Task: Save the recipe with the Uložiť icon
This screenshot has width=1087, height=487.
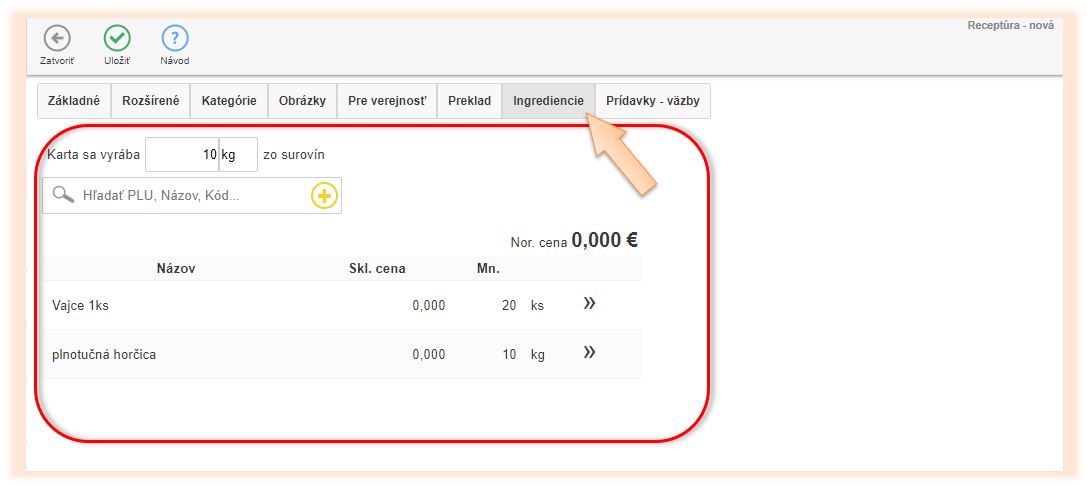Action: point(117,39)
